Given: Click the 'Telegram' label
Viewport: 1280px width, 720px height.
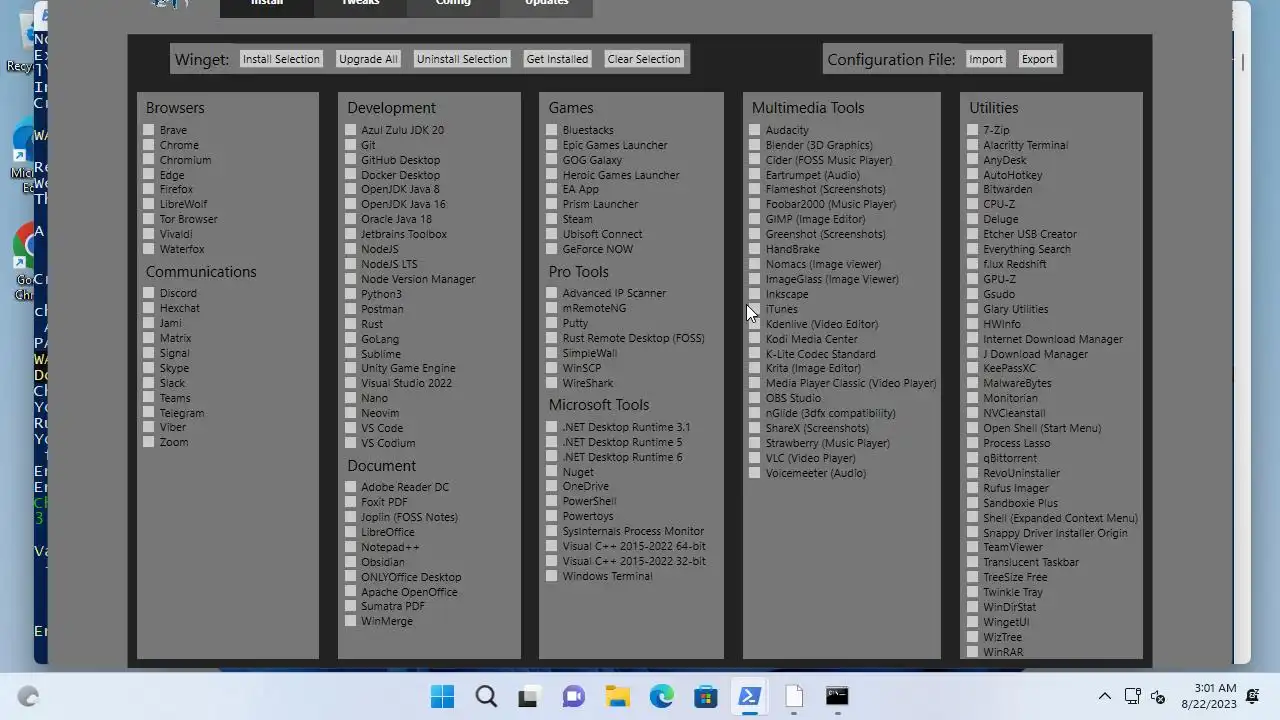Looking at the screenshot, I should coord(182,413).
